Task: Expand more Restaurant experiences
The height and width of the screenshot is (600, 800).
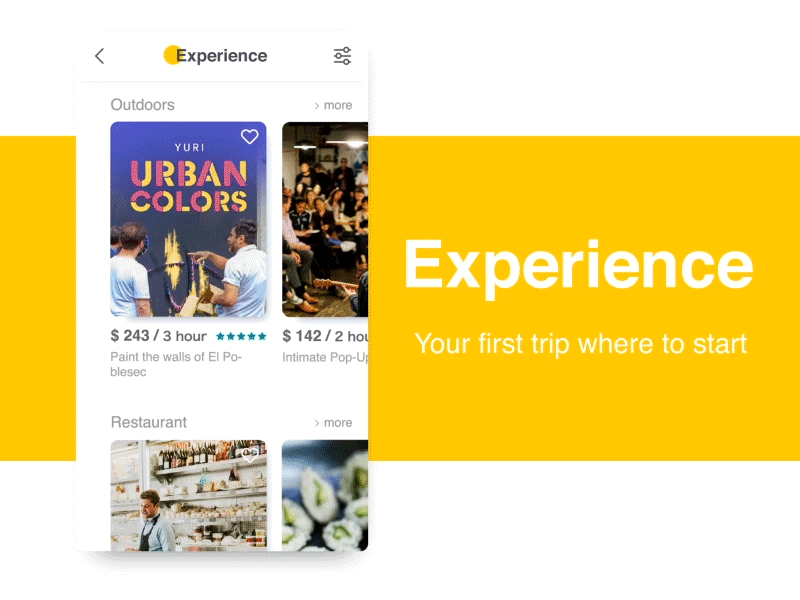Action: coord(333,422)
